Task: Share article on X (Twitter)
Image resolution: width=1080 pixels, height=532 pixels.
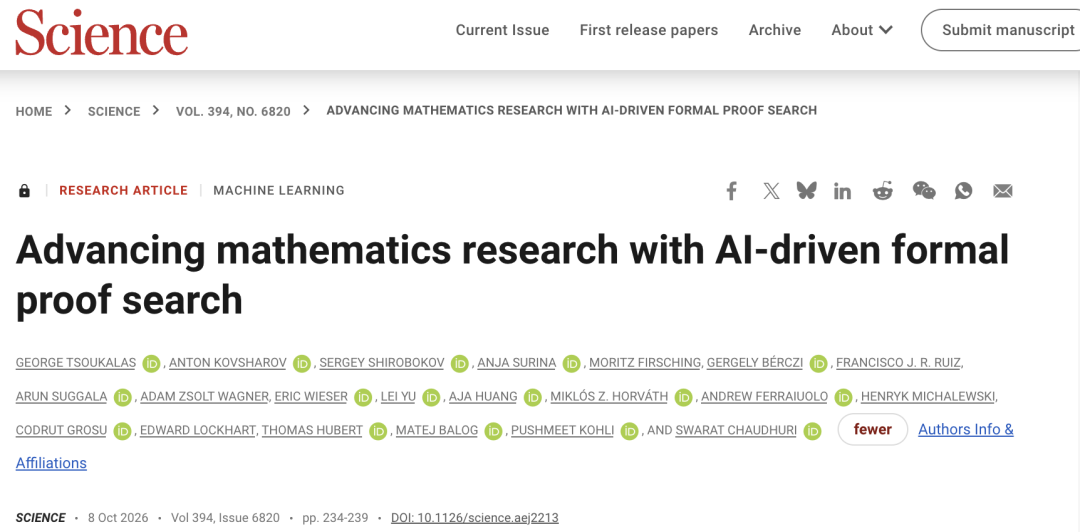Action: 771,191
